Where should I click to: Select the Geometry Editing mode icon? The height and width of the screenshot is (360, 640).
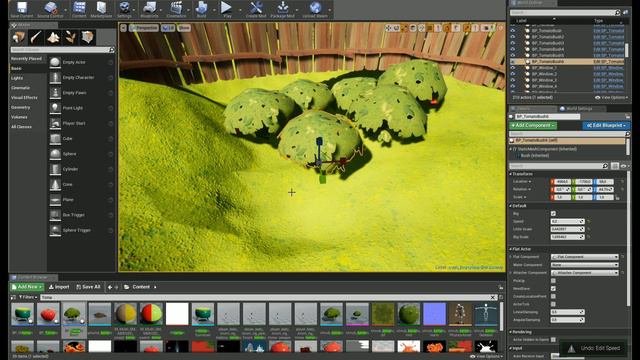87,38
